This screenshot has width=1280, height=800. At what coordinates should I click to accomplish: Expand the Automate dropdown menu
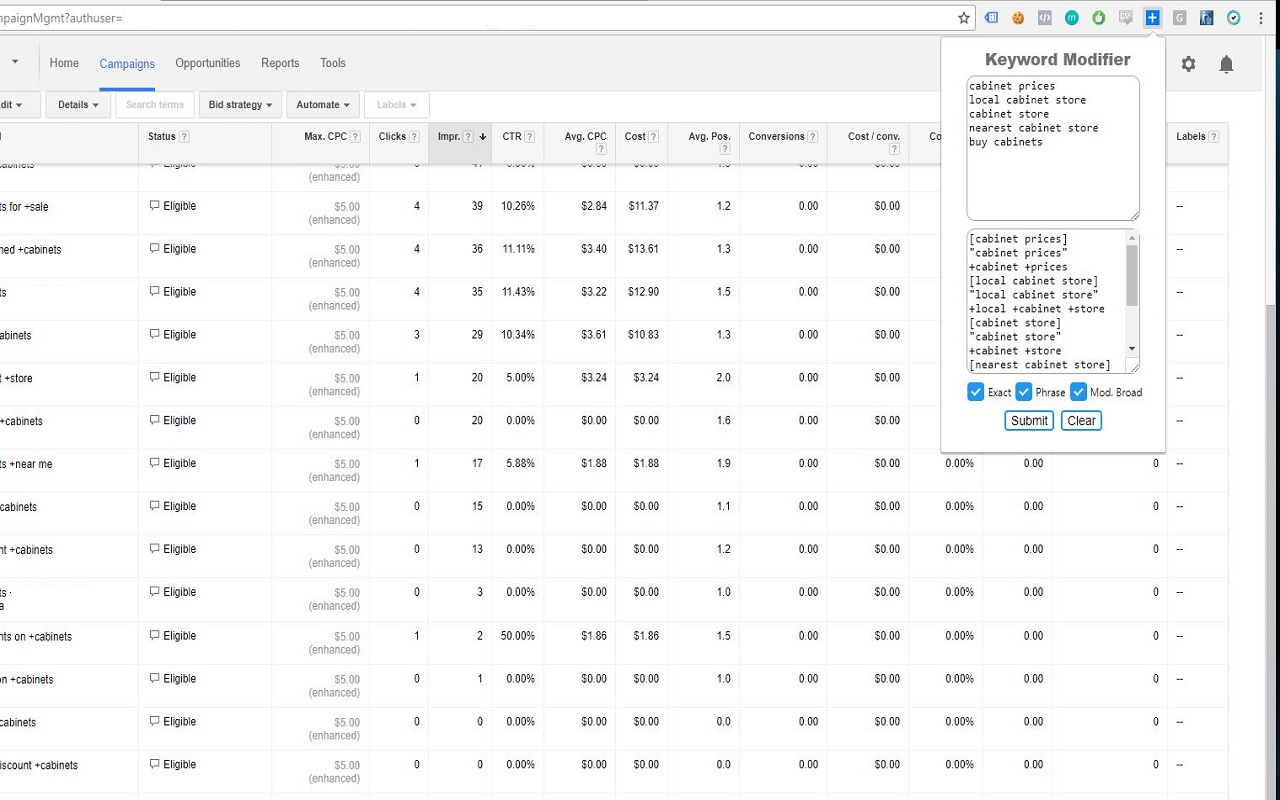tap(322, 104)
